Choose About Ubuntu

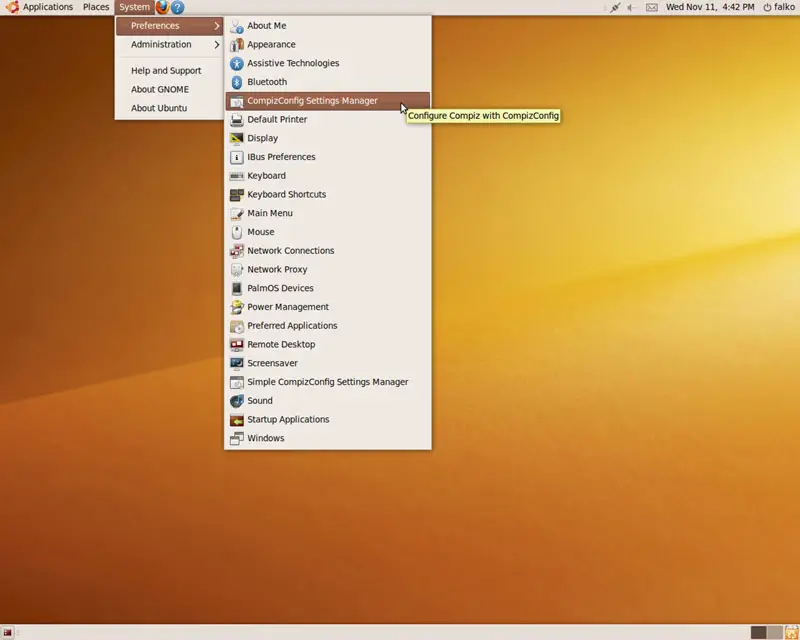pyautogui.click(x=169, y=108)
